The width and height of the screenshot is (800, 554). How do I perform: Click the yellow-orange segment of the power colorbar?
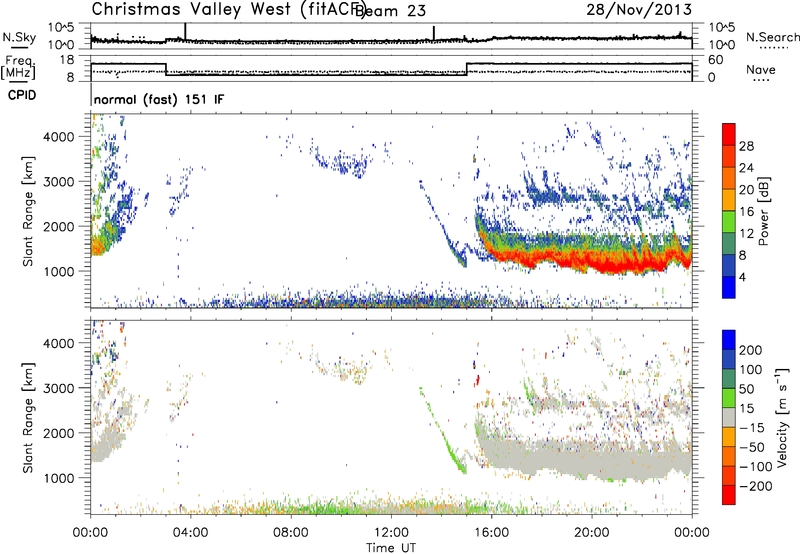pos(729,200)
